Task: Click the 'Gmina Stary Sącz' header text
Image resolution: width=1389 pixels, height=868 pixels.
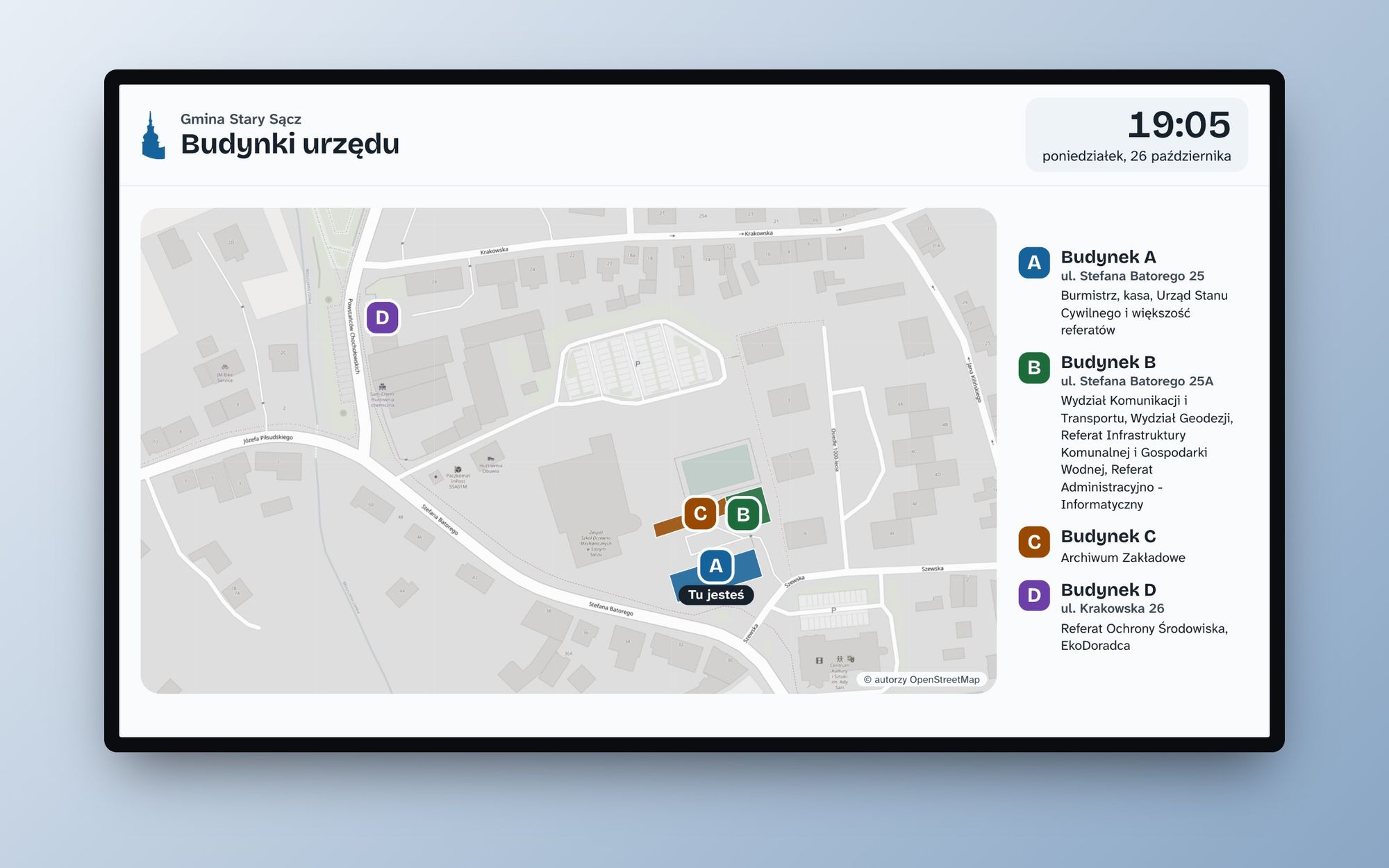Action: (241, 119)
